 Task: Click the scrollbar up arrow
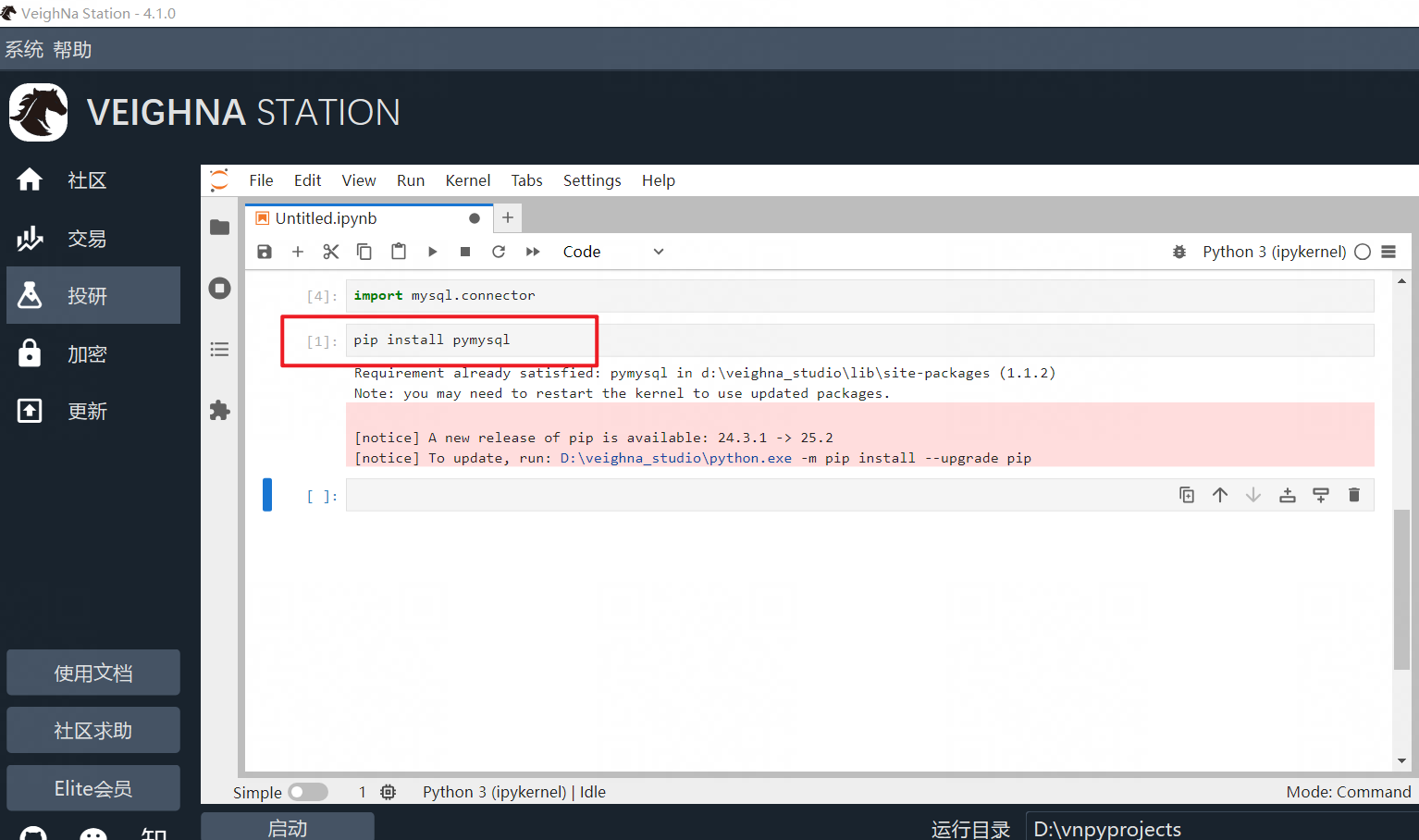(x=1401, y=280)
